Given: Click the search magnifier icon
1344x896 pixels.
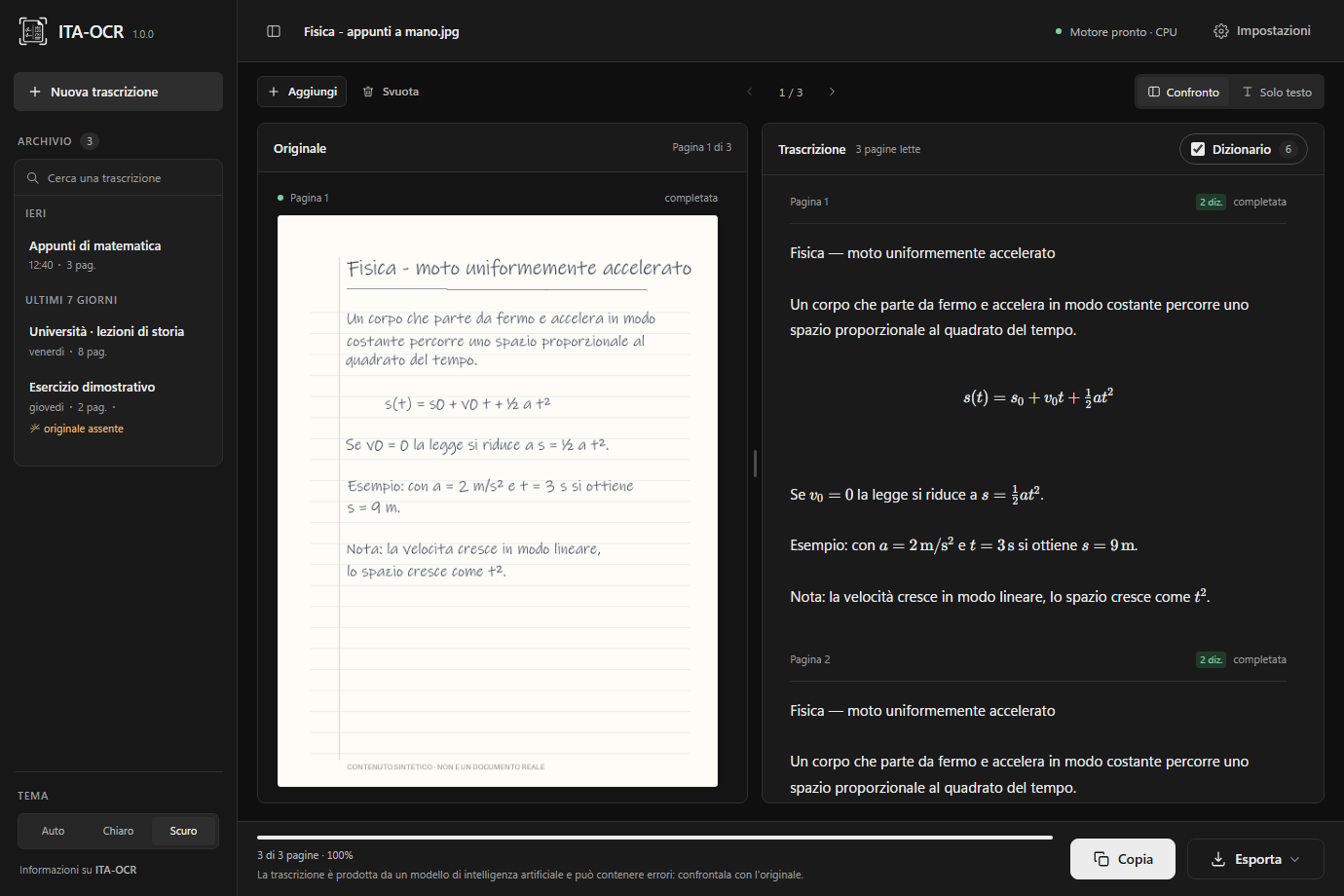Looking at the screenshot, I should pos(33,178).
